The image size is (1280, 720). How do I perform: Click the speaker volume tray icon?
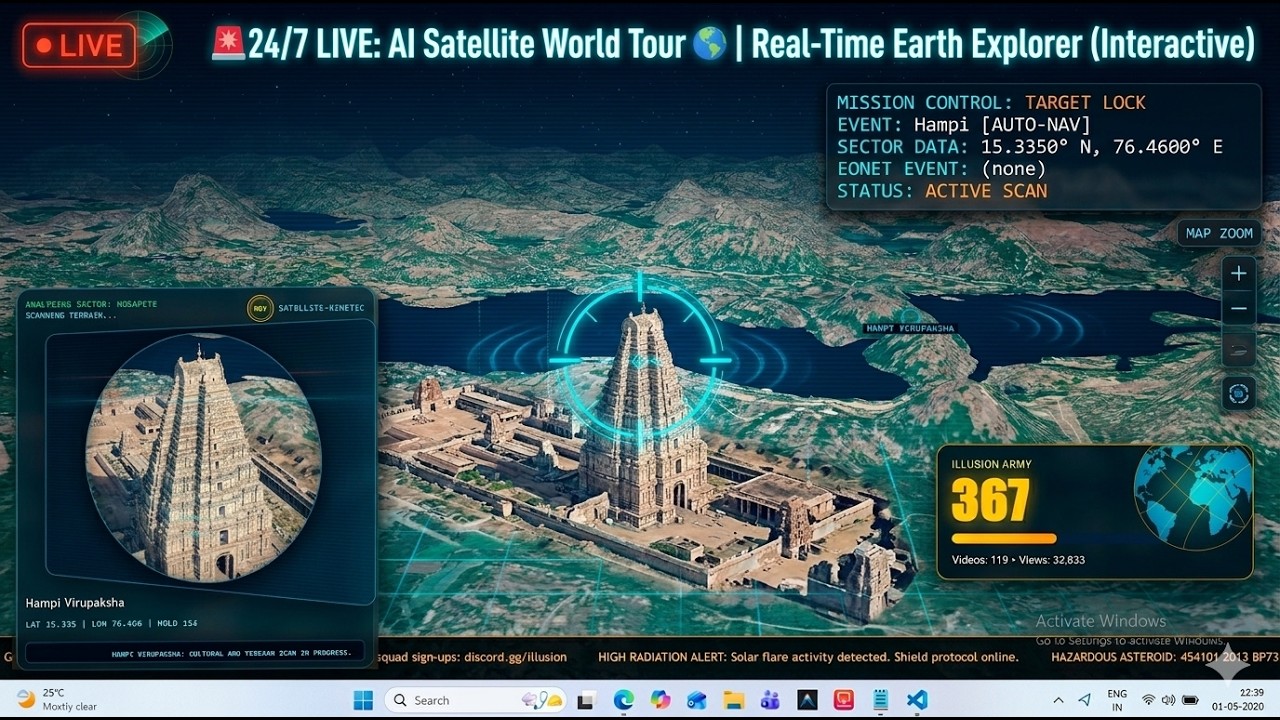tap(1168, 700)
